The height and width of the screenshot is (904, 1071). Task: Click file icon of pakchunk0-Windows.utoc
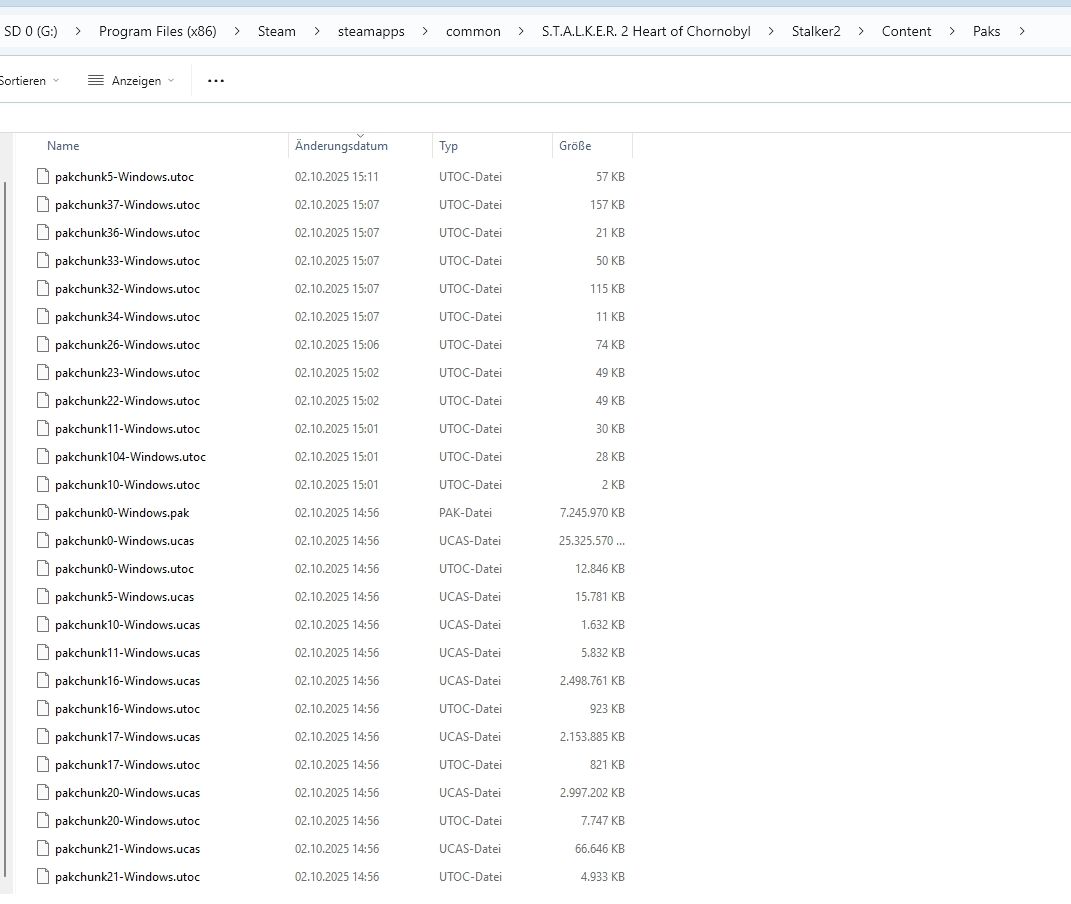click(x=43, y=568)
